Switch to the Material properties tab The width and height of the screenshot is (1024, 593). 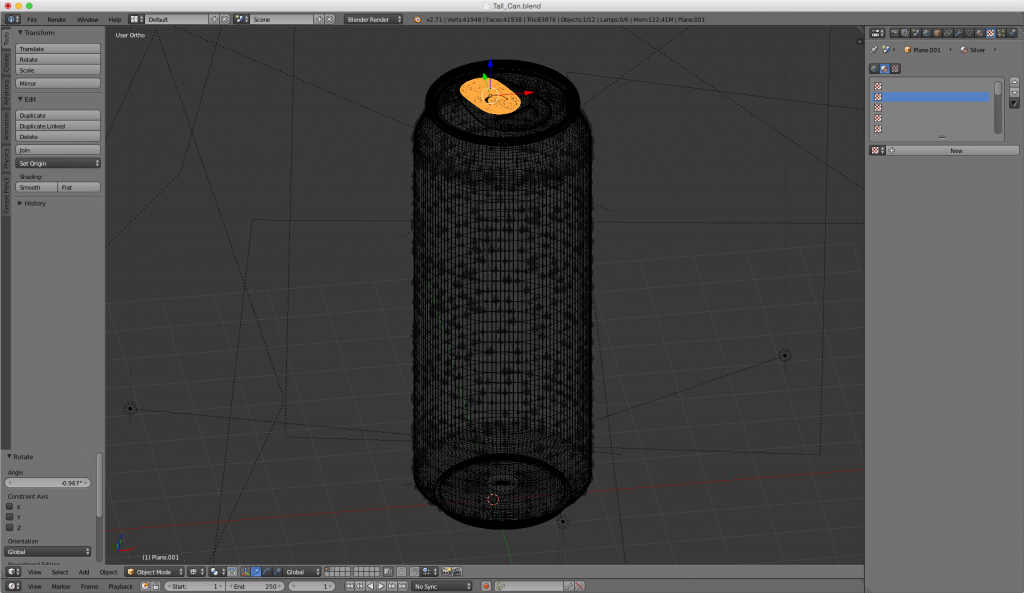coord(980,33)
